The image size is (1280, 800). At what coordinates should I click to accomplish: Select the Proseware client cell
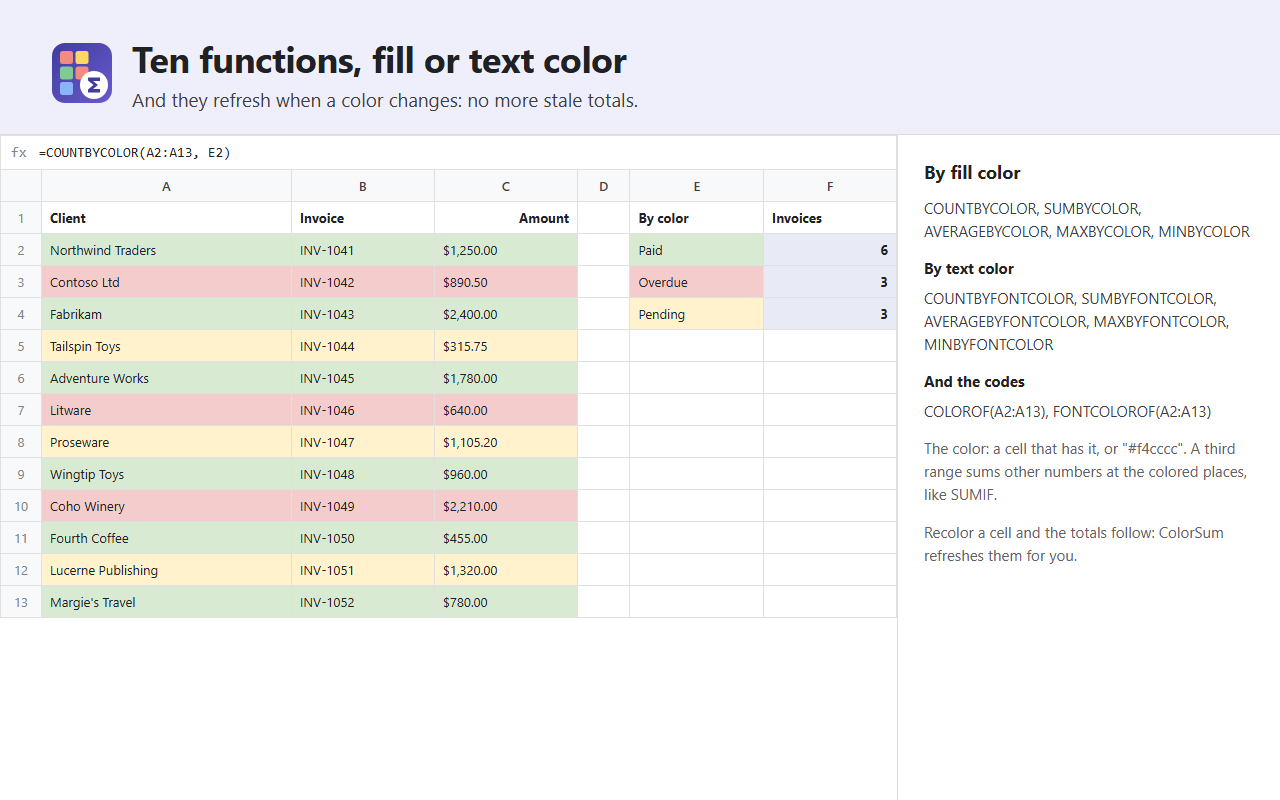click(x=166, y=442)
